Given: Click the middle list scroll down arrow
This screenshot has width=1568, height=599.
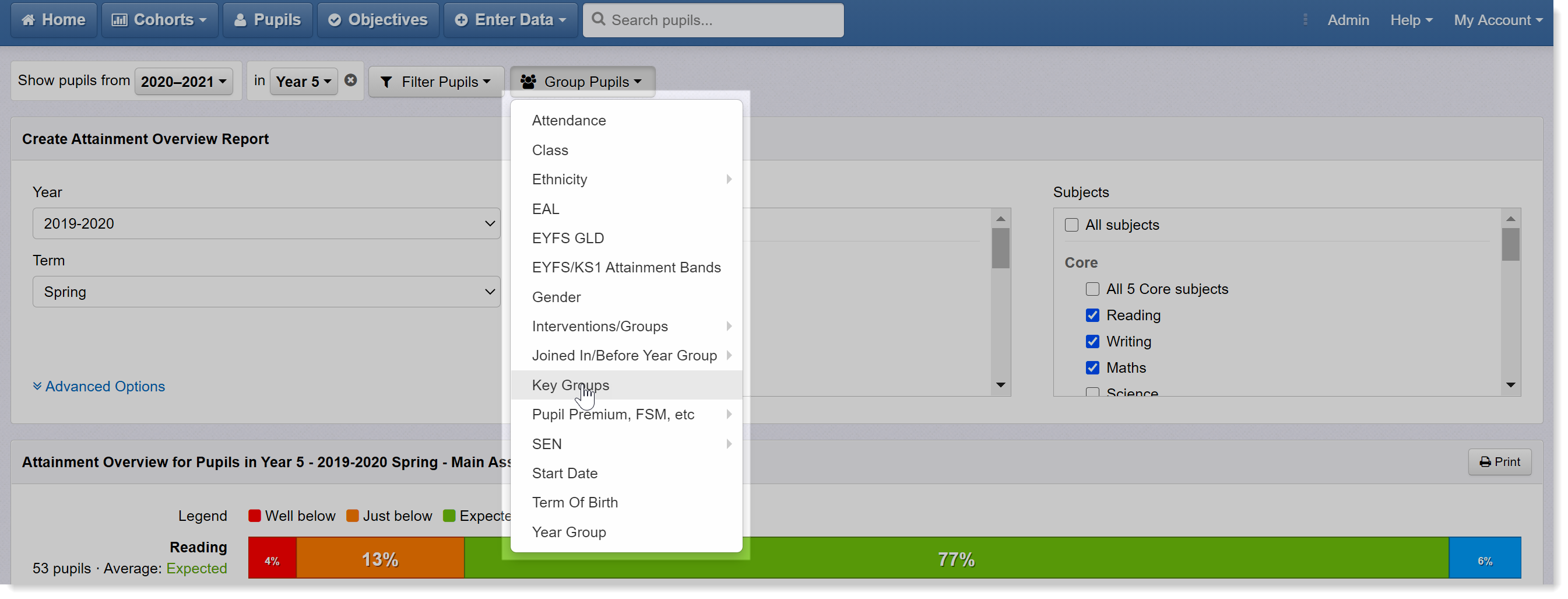Looking at the screenshot, I should tap(1000, 385).
